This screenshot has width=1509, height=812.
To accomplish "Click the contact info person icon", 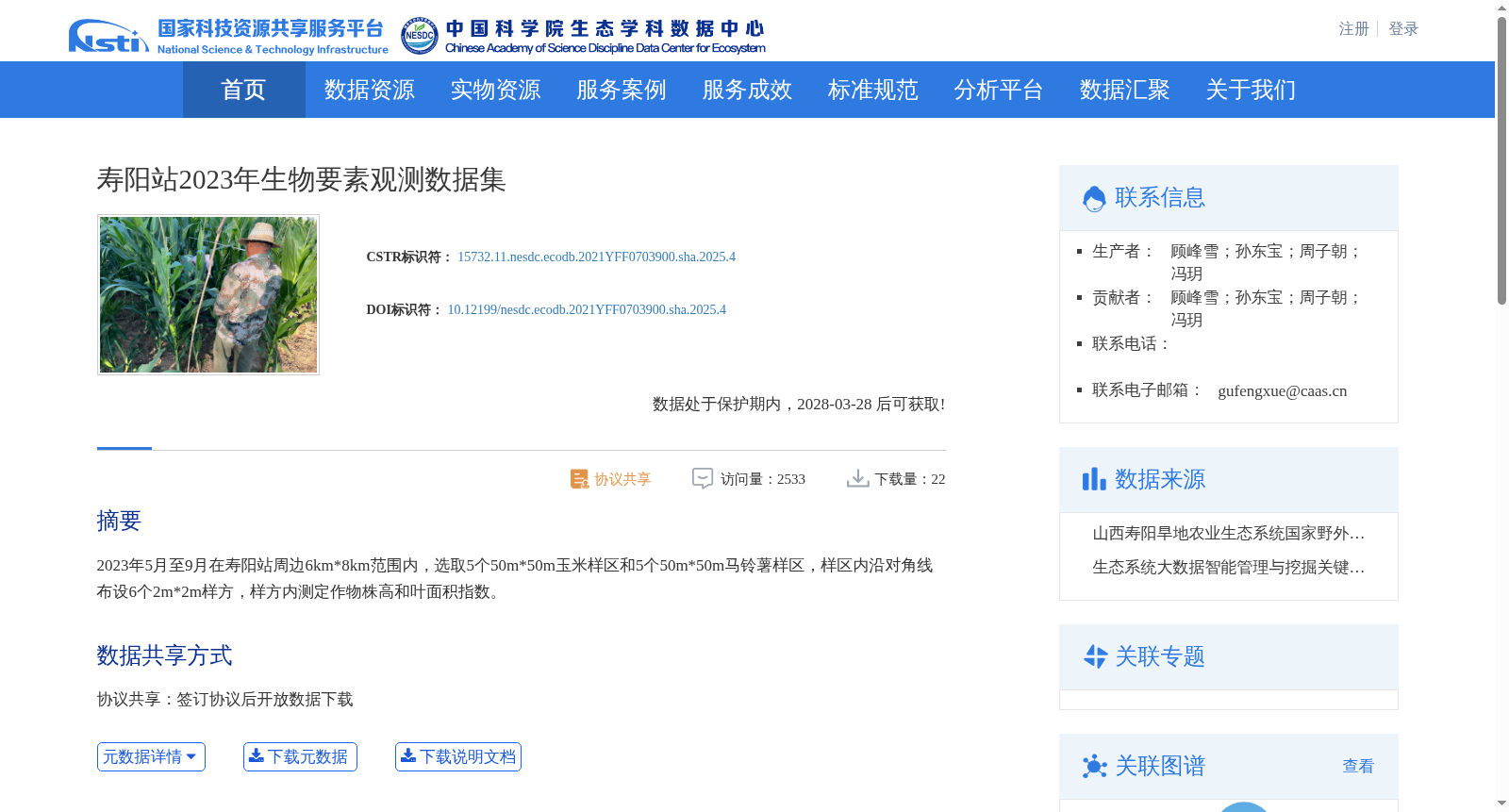I will point(1094,198).
